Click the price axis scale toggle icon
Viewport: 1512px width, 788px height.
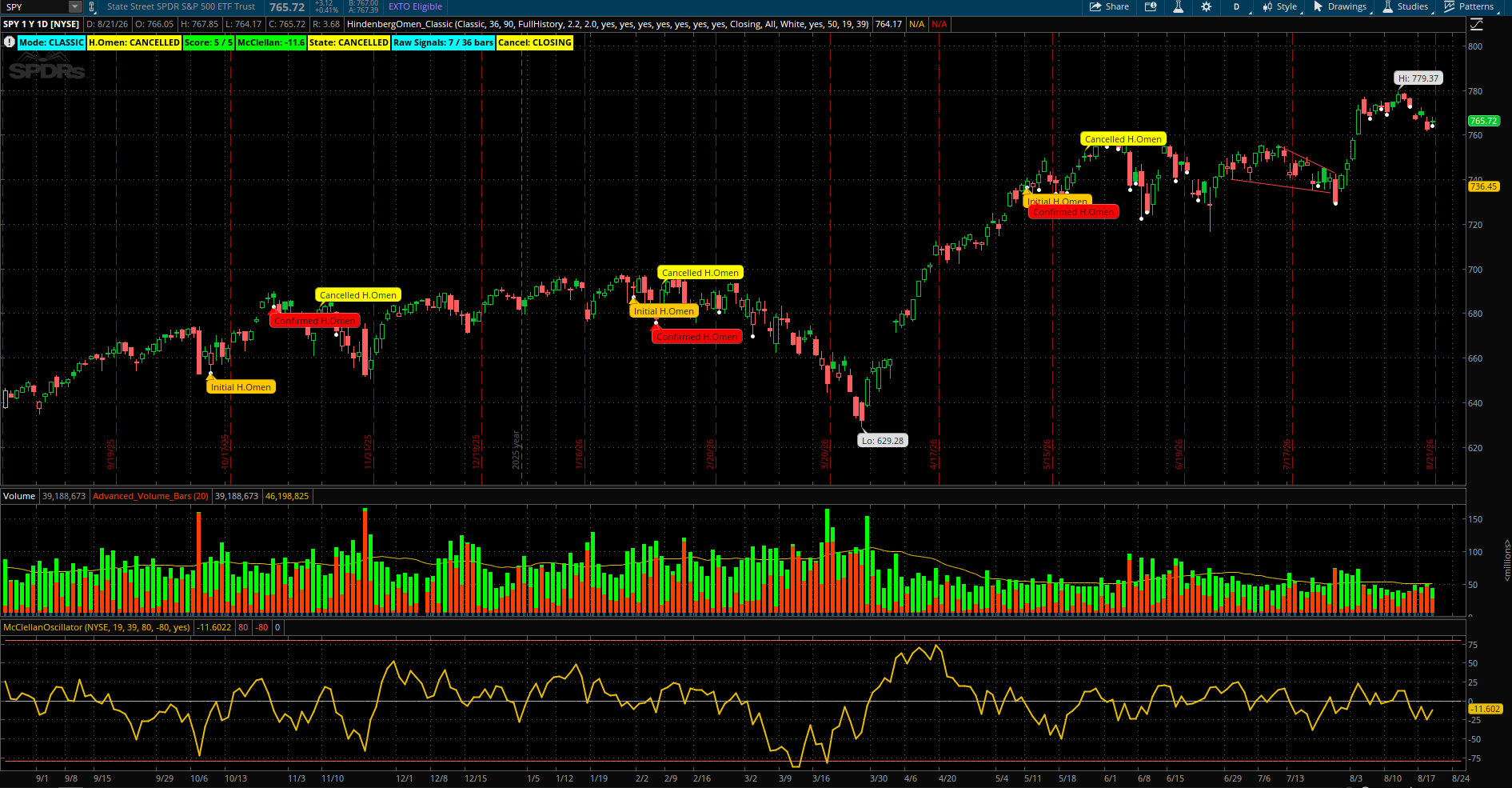point(1477,24)
